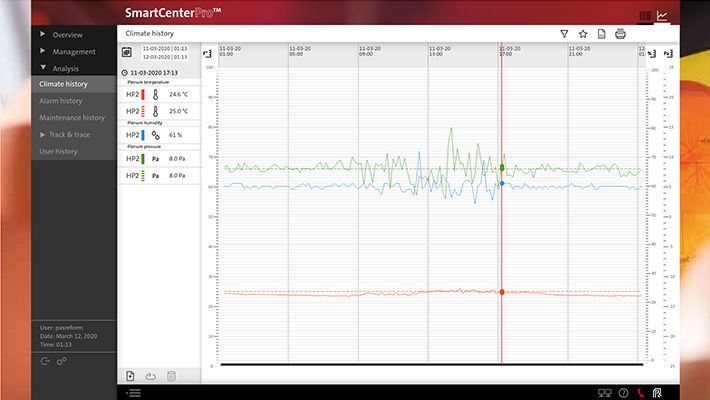Click the horizontal black chart scrollbar
This screenshot has width=710, height=400.
point(432,364)
